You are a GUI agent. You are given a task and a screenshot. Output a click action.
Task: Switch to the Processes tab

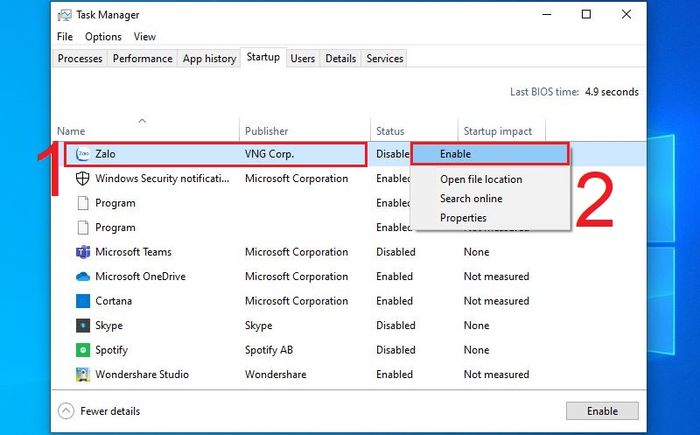[x=80, y=59]
